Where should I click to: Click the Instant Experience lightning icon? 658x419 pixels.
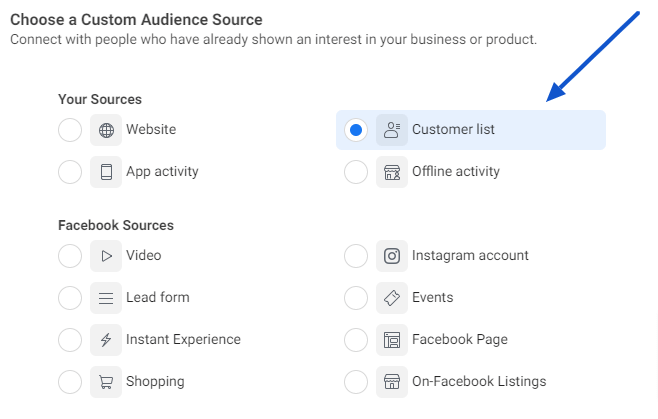coord(106,340)
